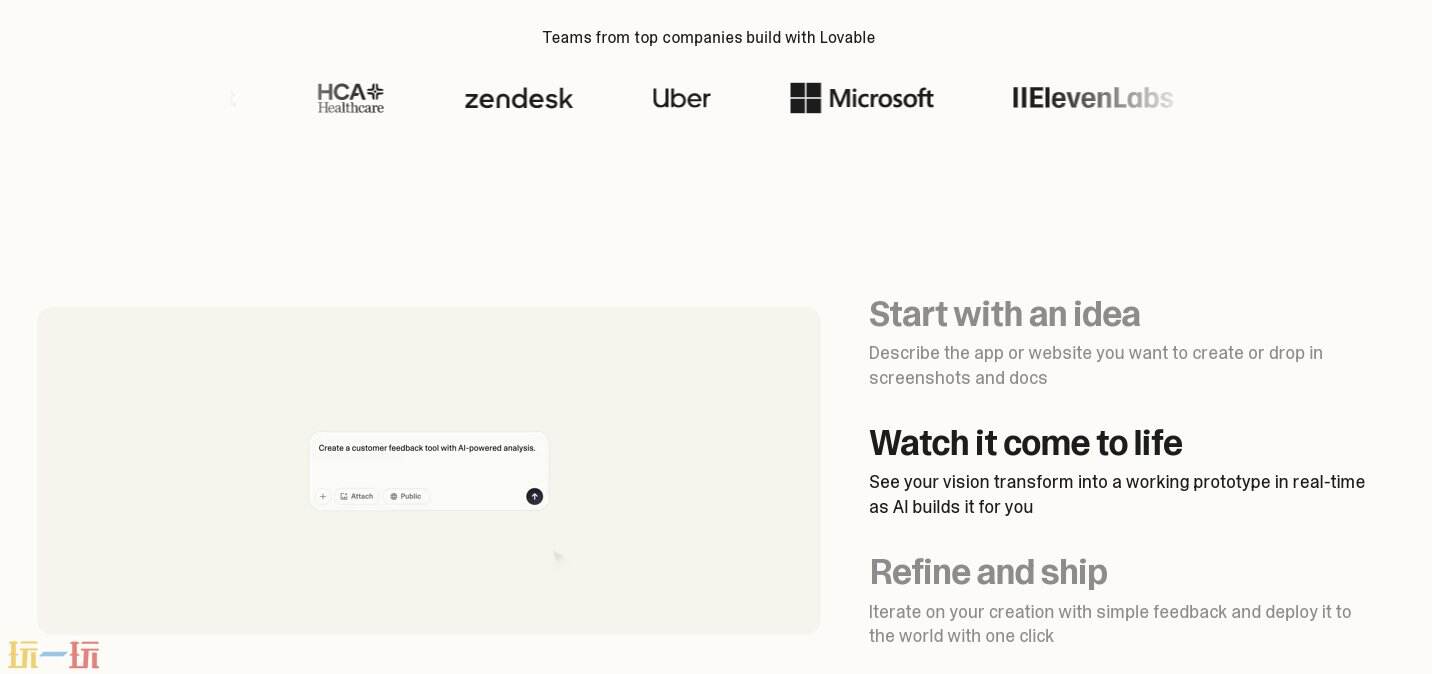Screen dimensions: 1432x674
Task: Click "See your vision transform" description text
Action: (x=1116, y=494)
